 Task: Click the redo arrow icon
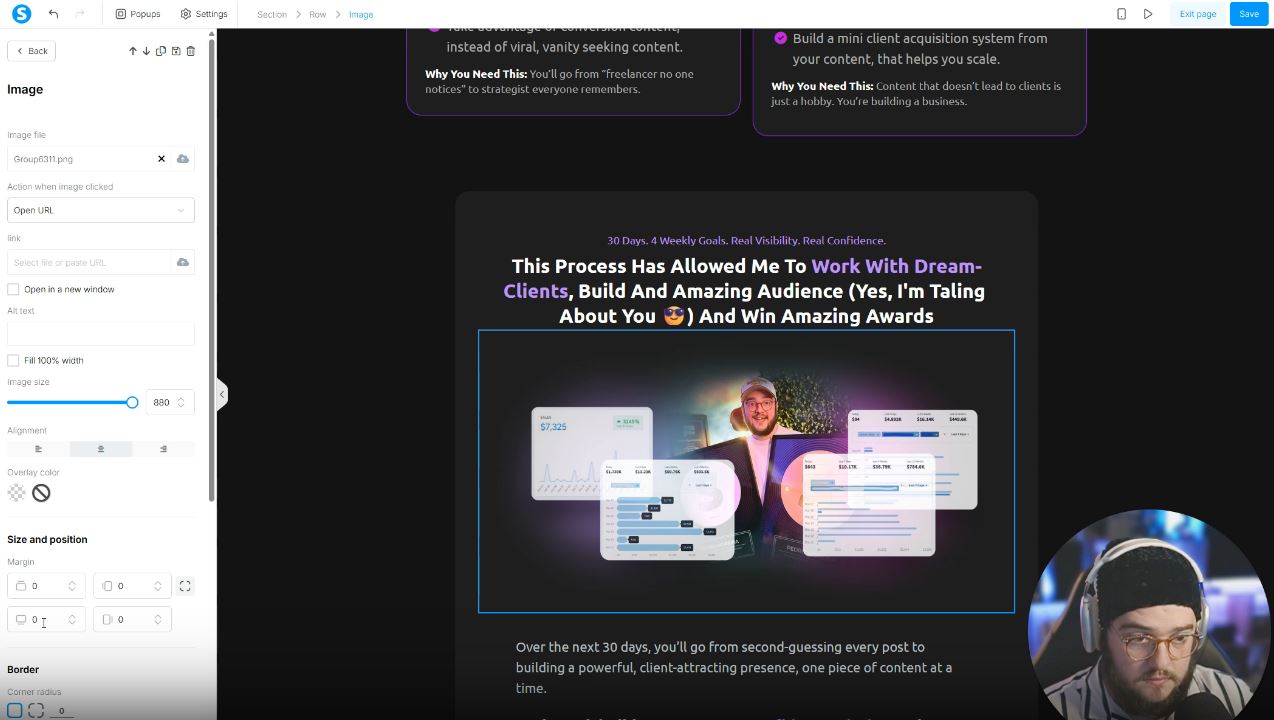(80, 14)
